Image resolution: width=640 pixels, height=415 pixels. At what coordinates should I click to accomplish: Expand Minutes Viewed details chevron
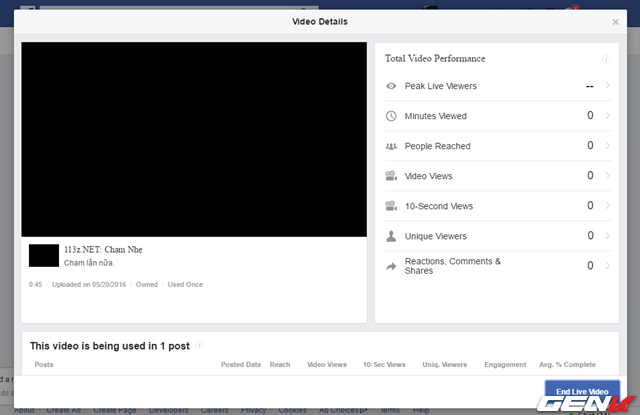tap(607, 115)
